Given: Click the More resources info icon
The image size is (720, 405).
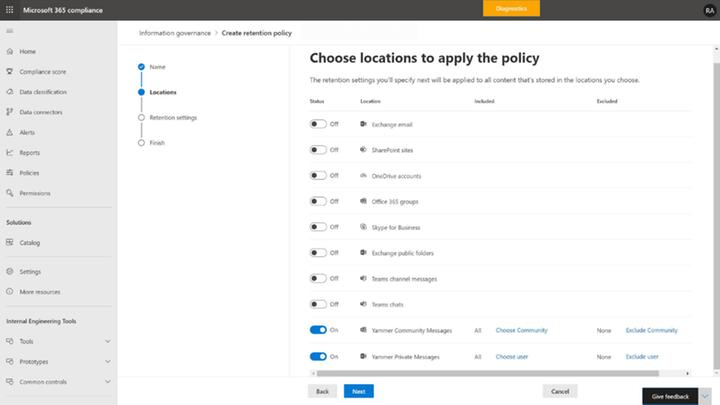Looking at the screenshot, I should tap(10, 292).
